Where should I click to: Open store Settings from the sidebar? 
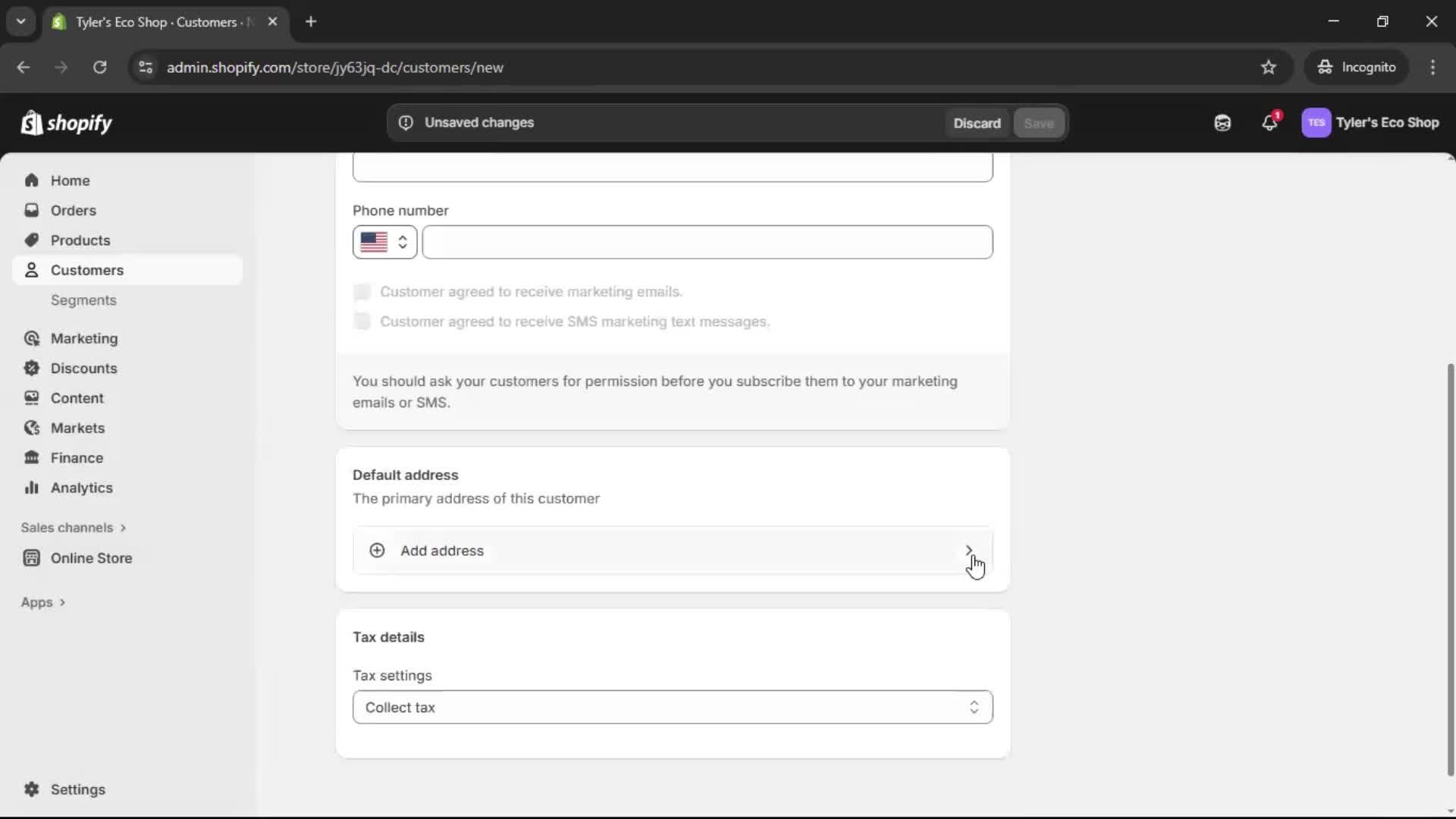click(76, 789)
